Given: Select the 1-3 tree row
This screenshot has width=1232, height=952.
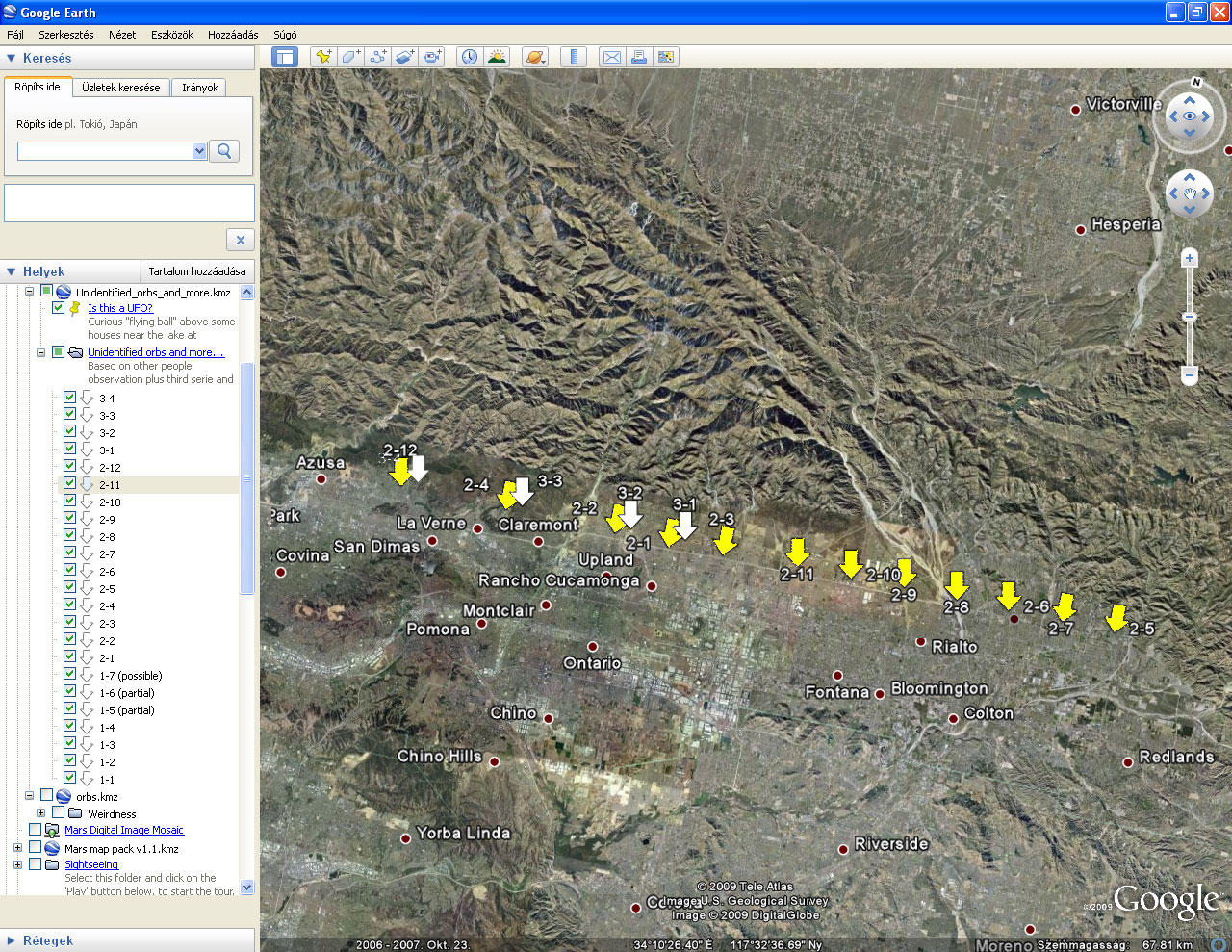Looking at the screenshot, I should 107,745.
